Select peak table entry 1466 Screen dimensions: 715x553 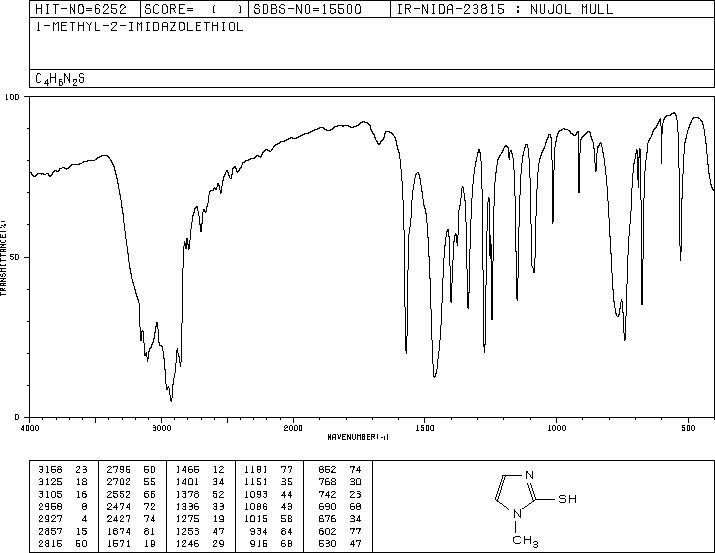[x=200, y=470]
